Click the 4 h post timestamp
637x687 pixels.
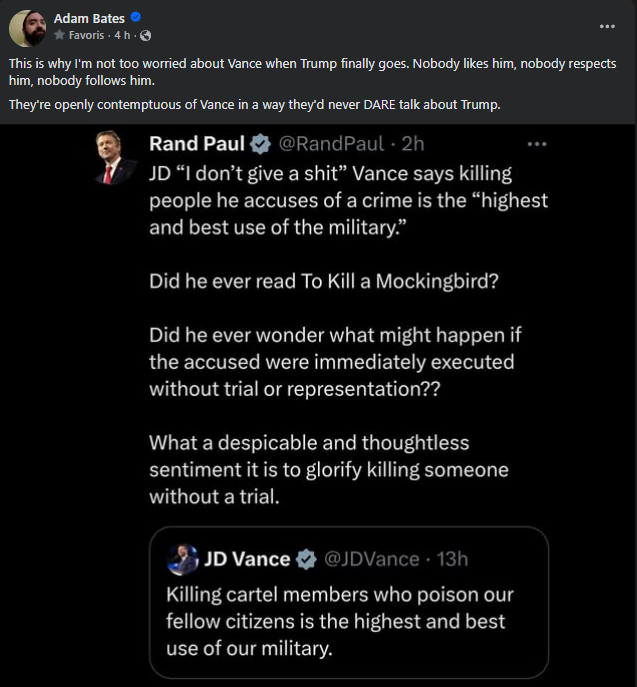click(121, 35)
